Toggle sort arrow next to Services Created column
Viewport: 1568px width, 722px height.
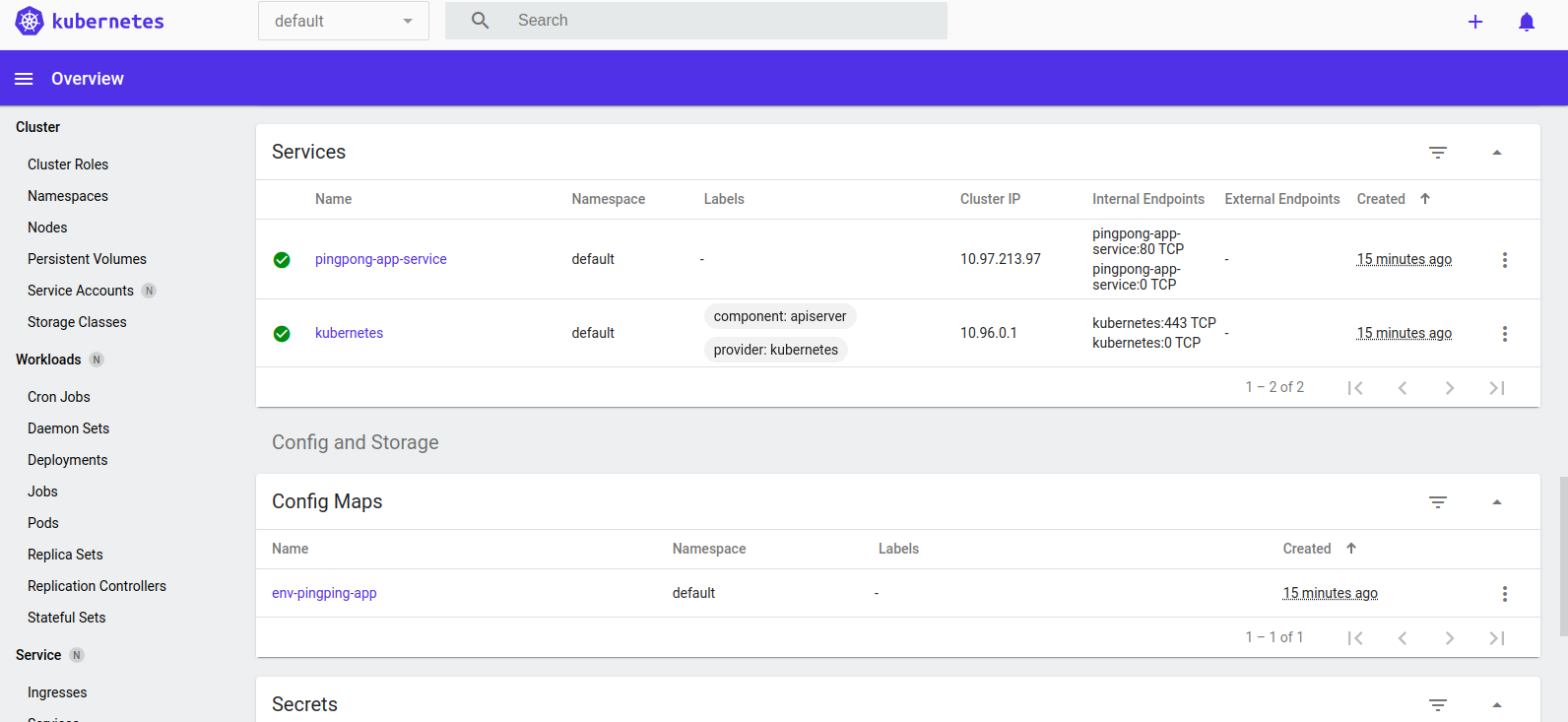[x=1425, y=199]
